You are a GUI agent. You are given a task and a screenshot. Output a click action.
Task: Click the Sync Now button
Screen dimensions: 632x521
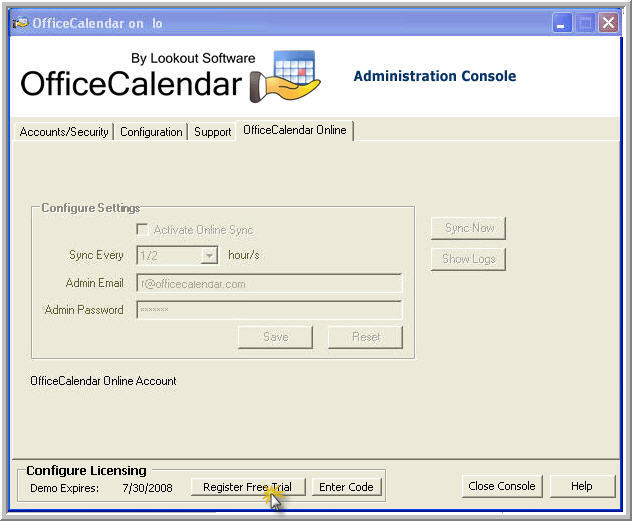click(x=468, y=228)
